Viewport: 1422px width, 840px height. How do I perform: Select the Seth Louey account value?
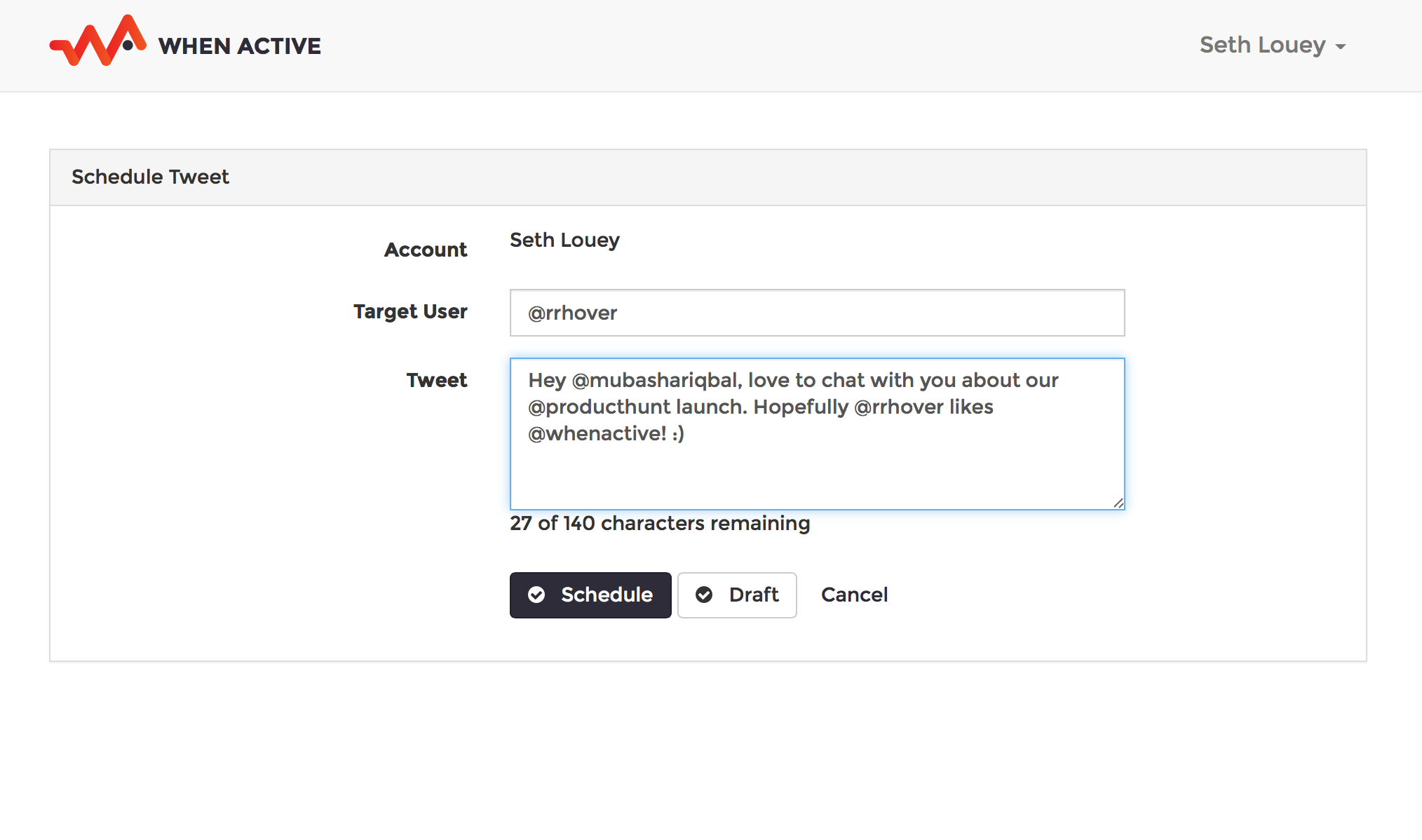[x=564, y=240]
